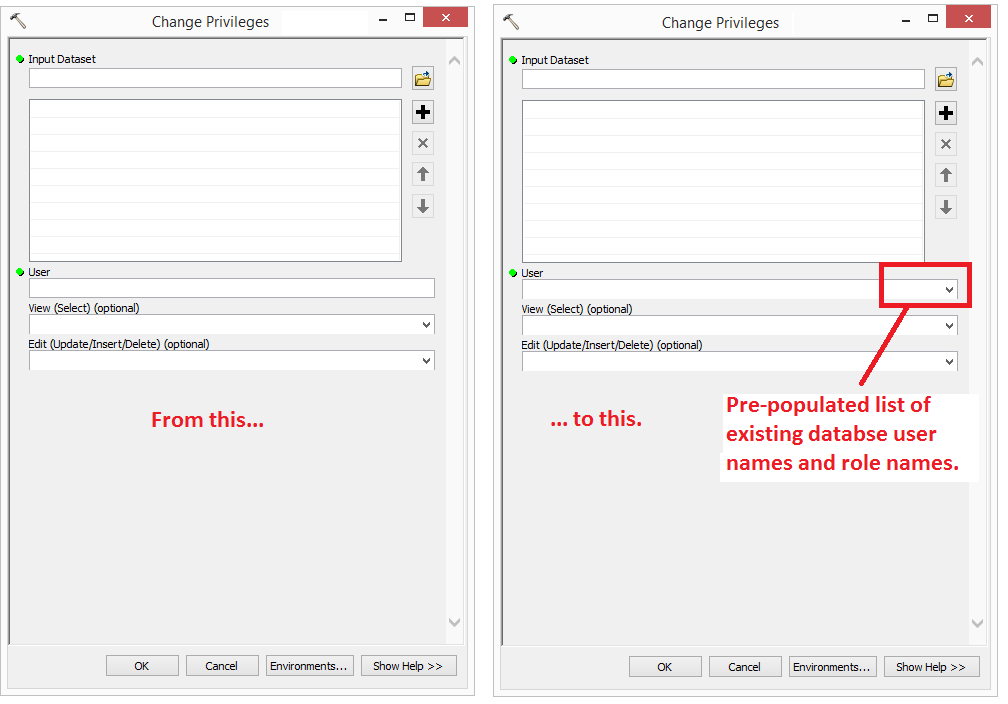Click the green dot beside Input Dataset
This screenshot has height=704, width=1008.
tap(21, 59)
